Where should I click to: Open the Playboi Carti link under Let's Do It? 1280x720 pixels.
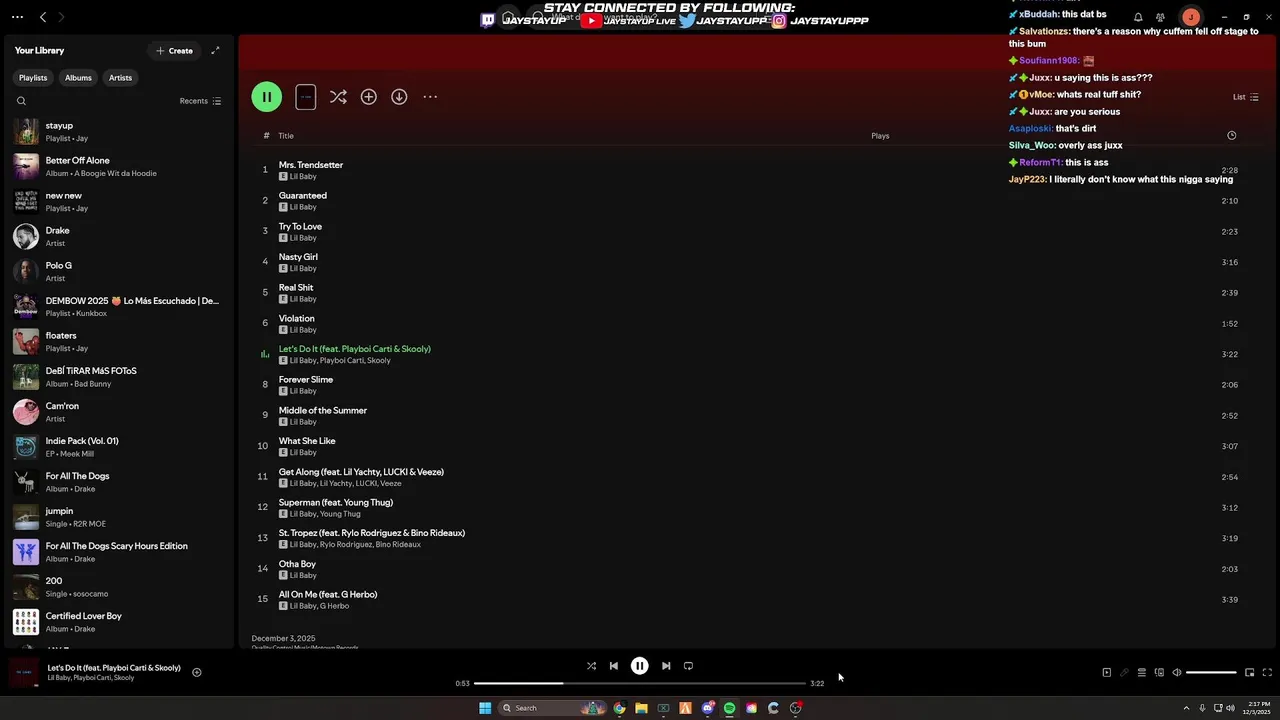click(341, 361)
